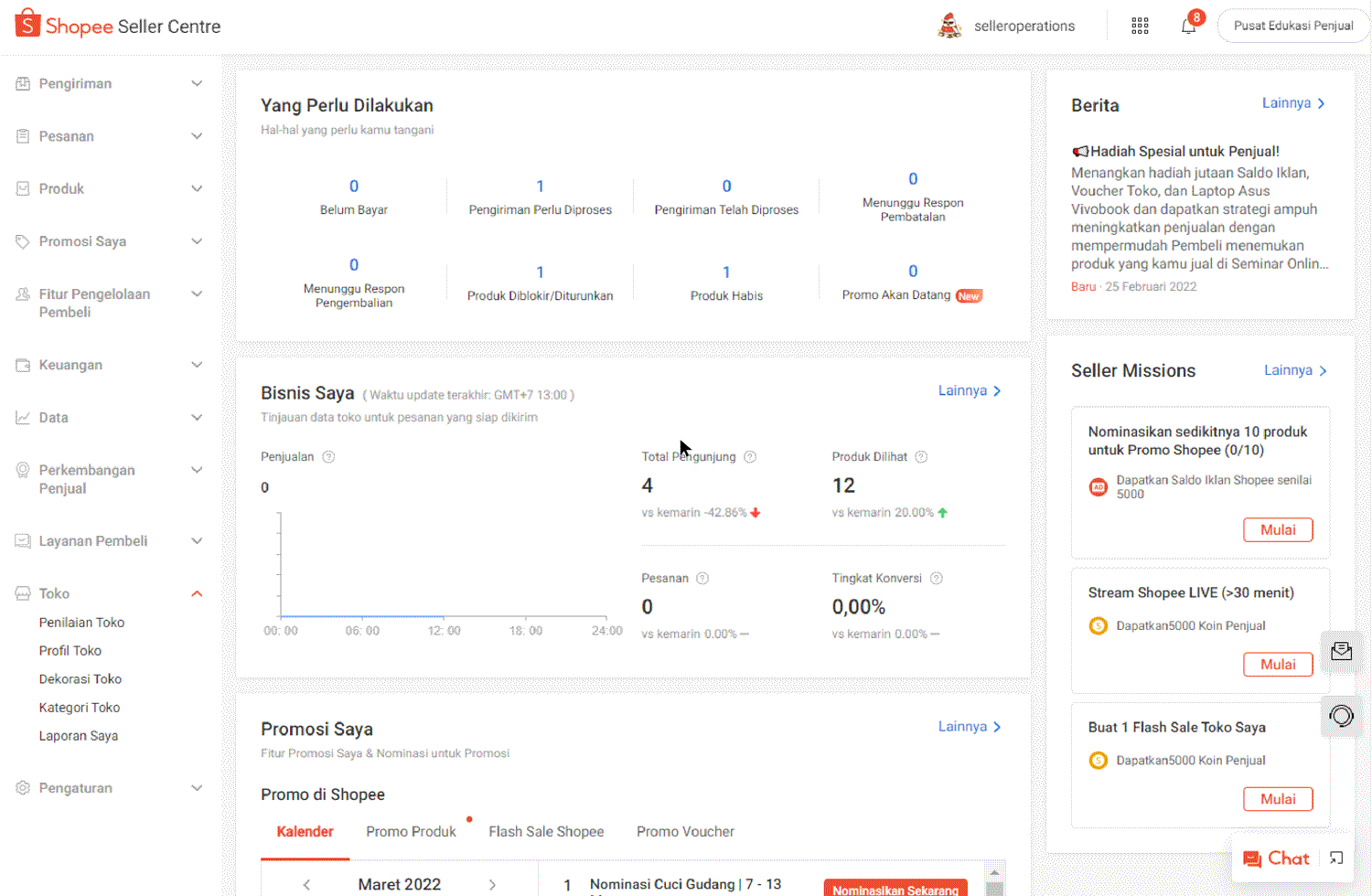Collapse the Toko sidebar section
This screenshot has width=1372, height=896.
coord(196,594)
